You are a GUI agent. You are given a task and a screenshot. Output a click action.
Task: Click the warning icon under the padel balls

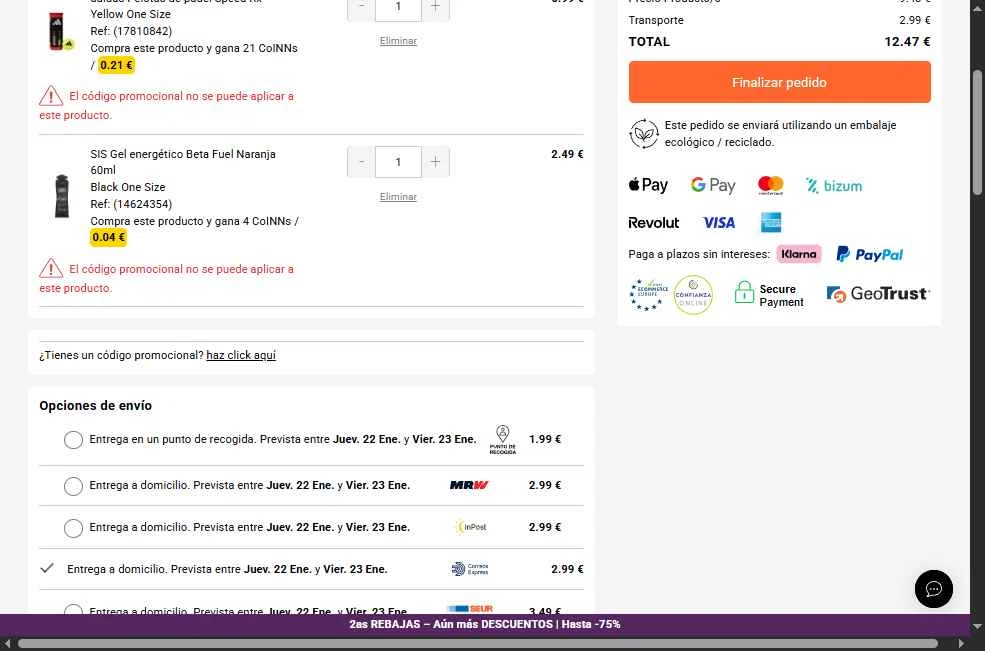51,96
